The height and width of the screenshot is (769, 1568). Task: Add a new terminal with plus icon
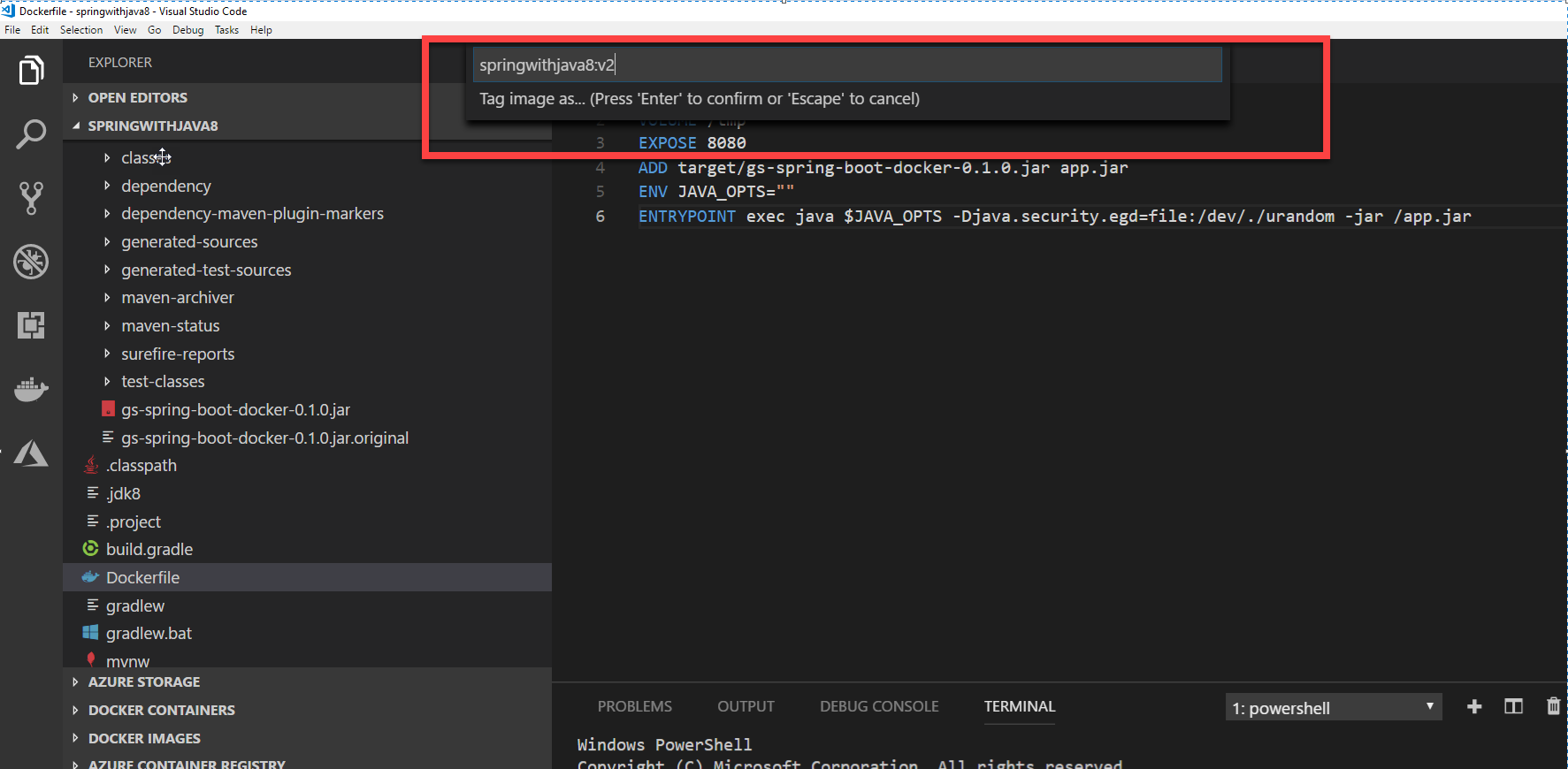point(1474,706)
